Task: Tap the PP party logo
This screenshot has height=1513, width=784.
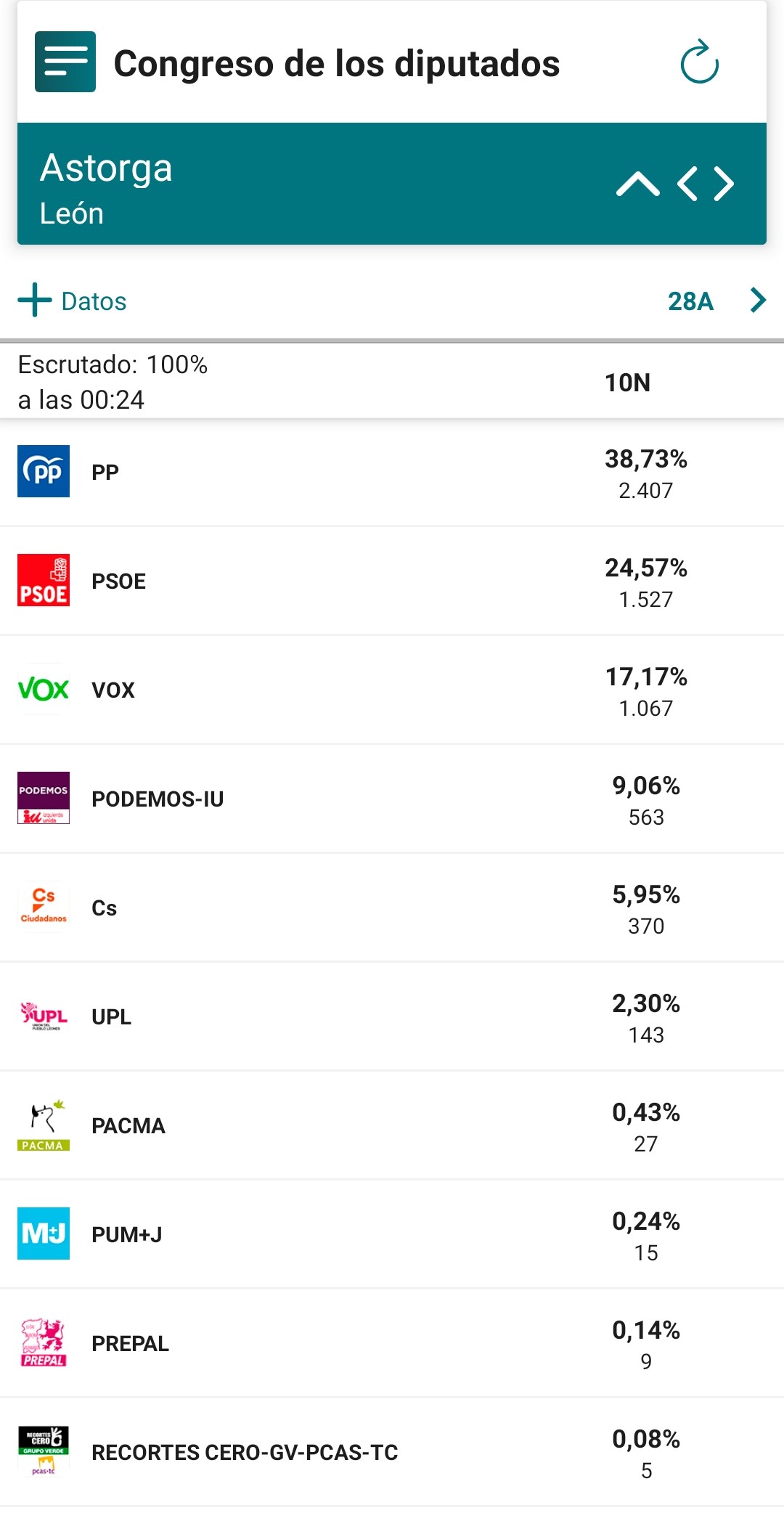Action: coord(44,471)
